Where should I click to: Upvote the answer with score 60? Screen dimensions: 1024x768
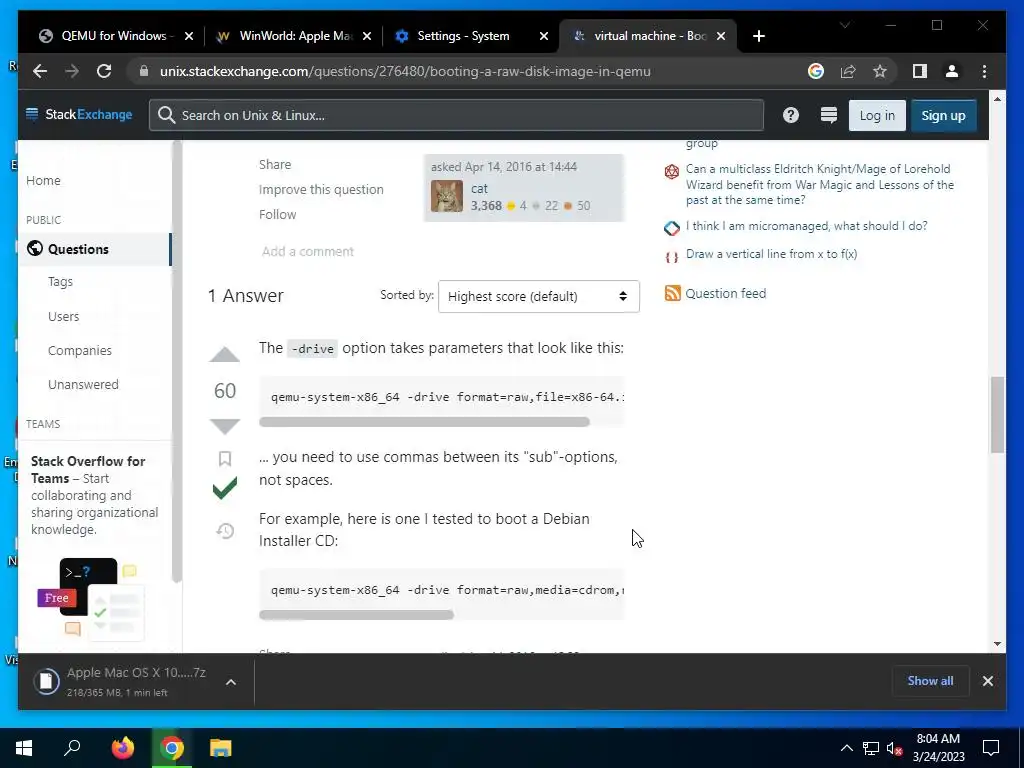click(225, 355)
